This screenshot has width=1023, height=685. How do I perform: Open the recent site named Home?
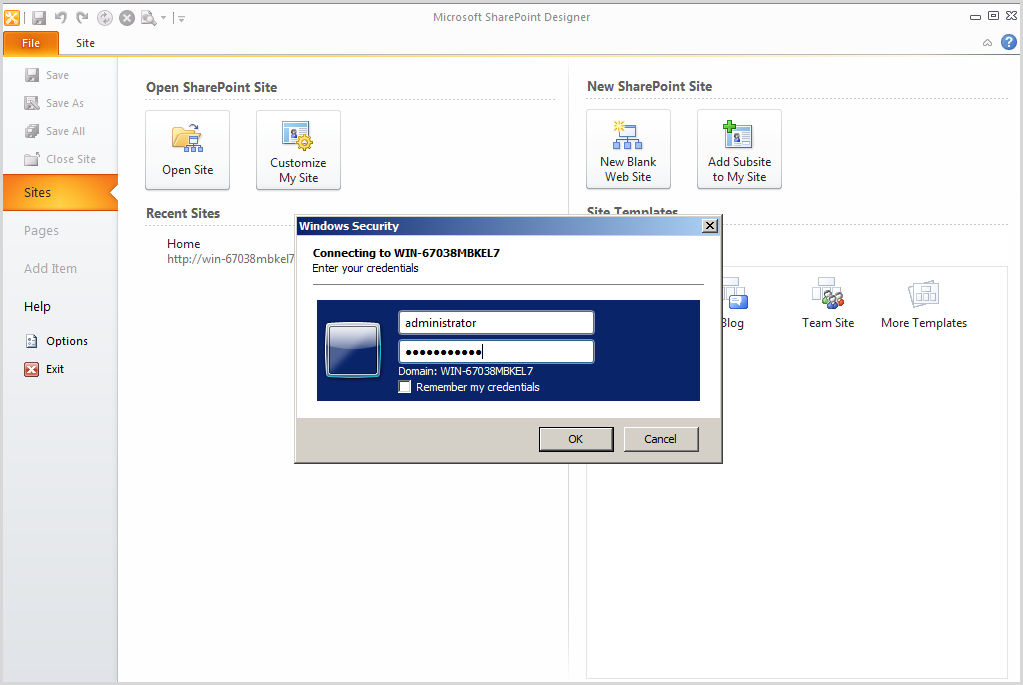[x=183, y=244]
